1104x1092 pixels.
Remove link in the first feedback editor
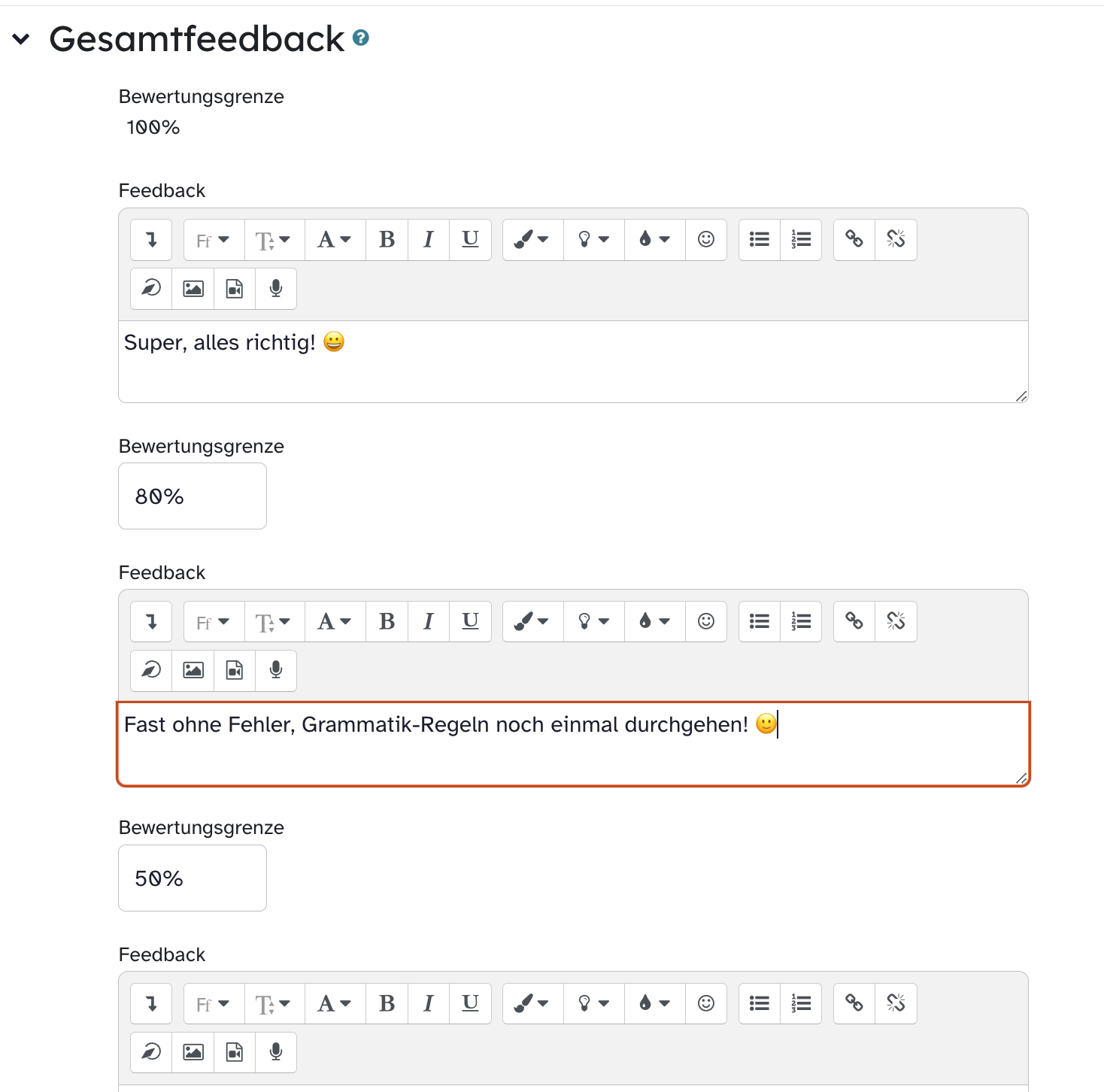[896, 240]
